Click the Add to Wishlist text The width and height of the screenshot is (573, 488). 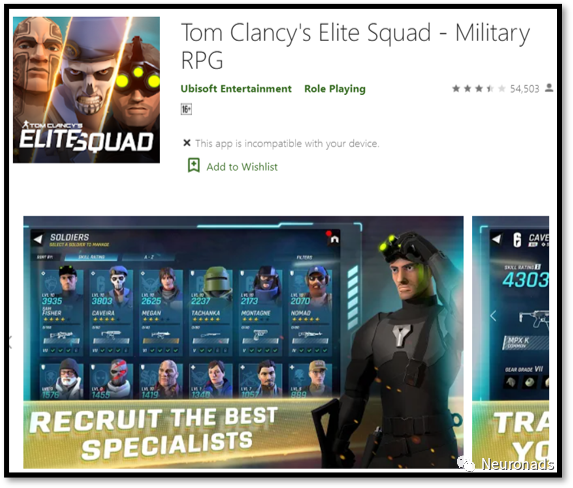(242, 167)
